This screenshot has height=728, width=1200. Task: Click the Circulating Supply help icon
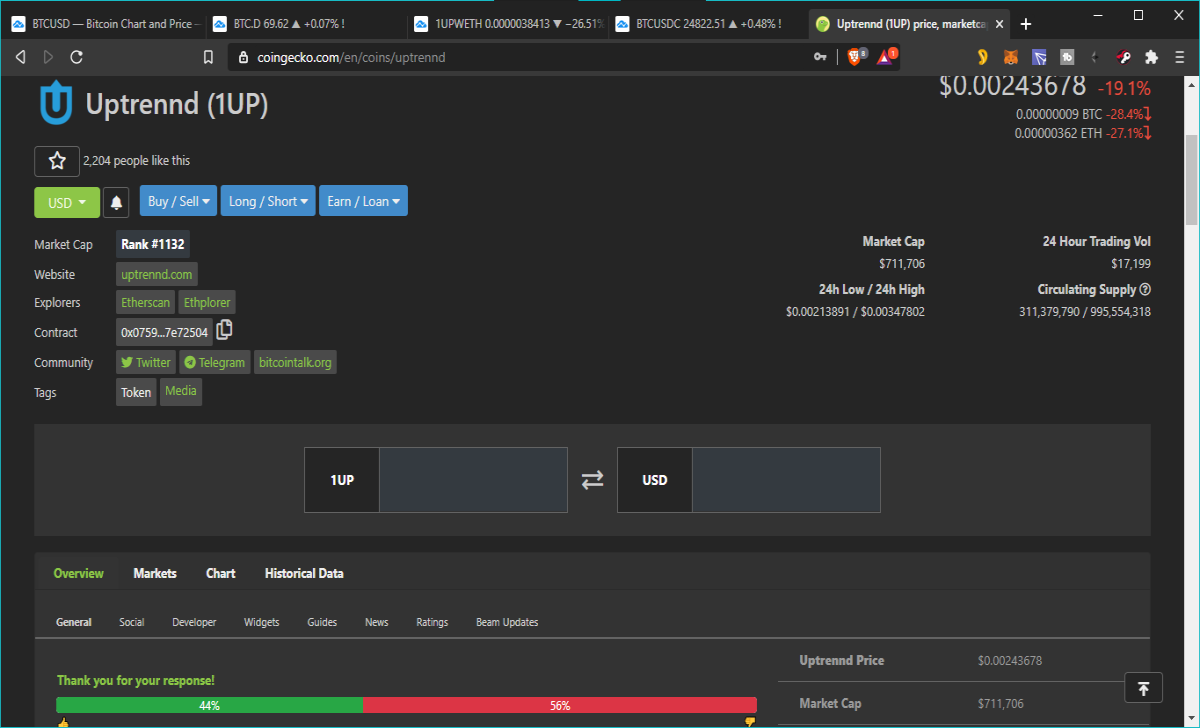[1145, 290]
